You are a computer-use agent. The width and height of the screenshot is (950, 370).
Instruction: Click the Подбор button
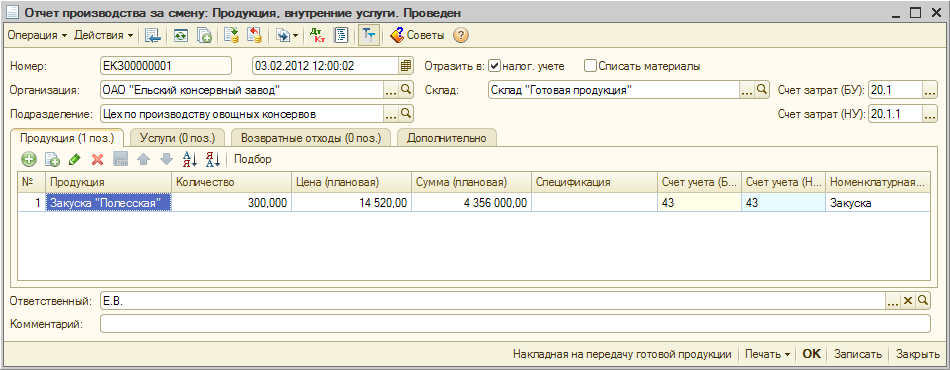253,160
